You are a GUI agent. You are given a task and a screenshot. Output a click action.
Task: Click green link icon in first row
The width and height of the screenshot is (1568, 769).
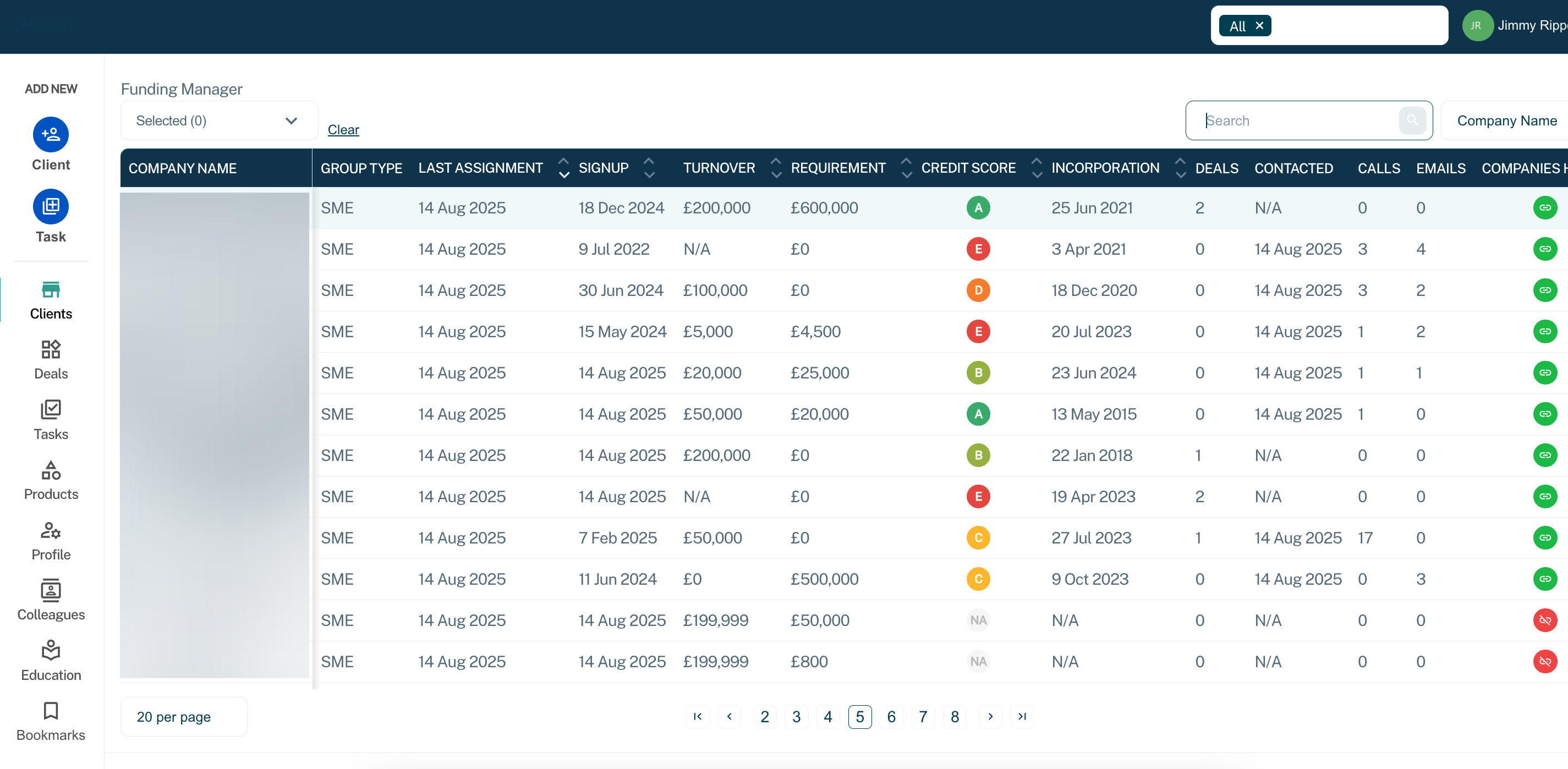tap(1544, 207)
